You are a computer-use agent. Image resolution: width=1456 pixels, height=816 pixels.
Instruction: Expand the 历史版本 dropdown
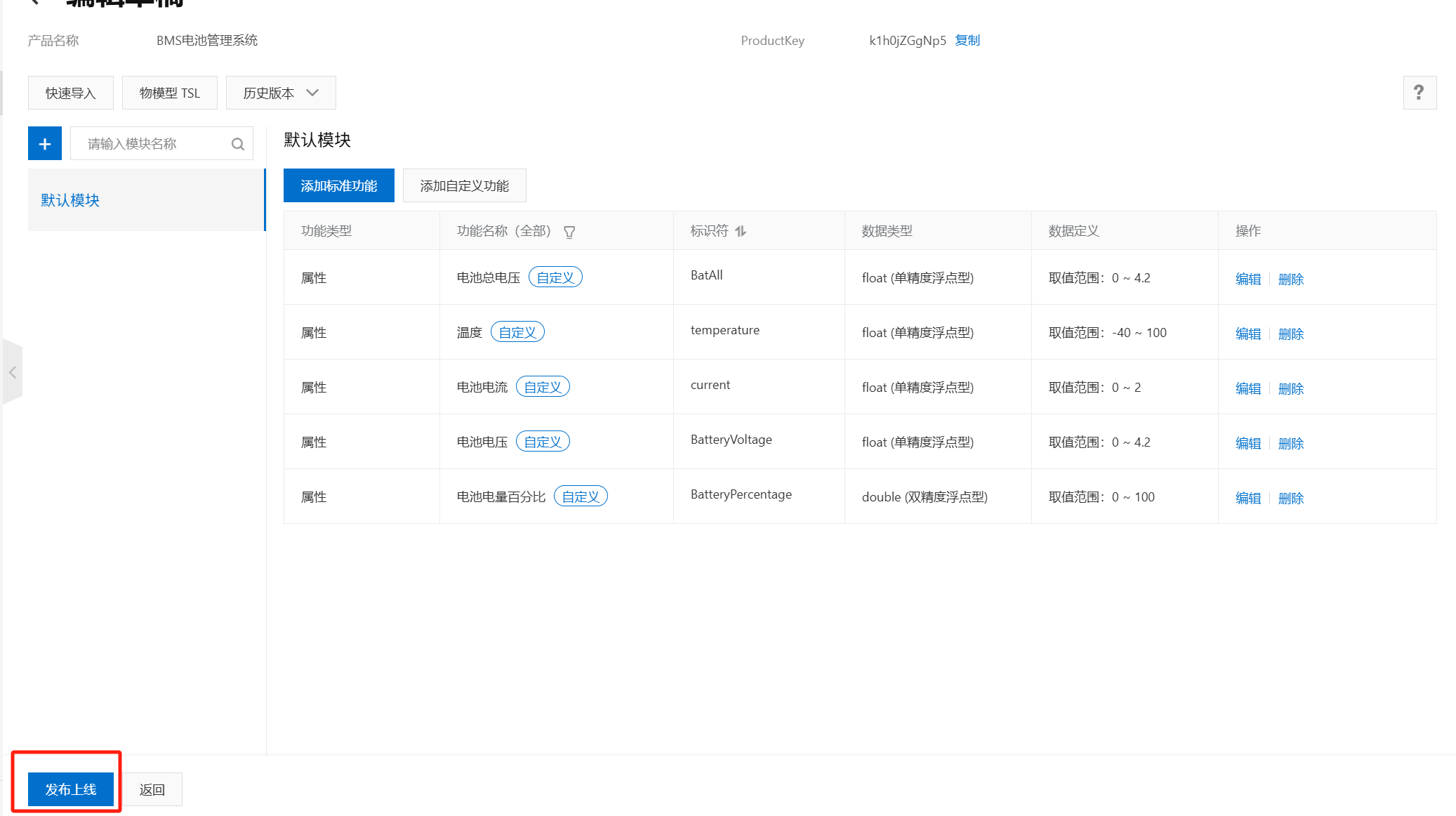[x=281, y=93]
